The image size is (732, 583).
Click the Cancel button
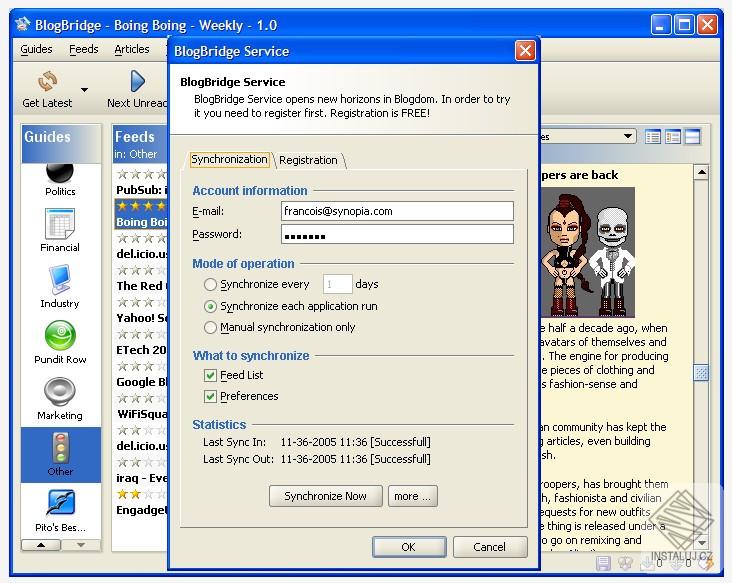[490, 547]
